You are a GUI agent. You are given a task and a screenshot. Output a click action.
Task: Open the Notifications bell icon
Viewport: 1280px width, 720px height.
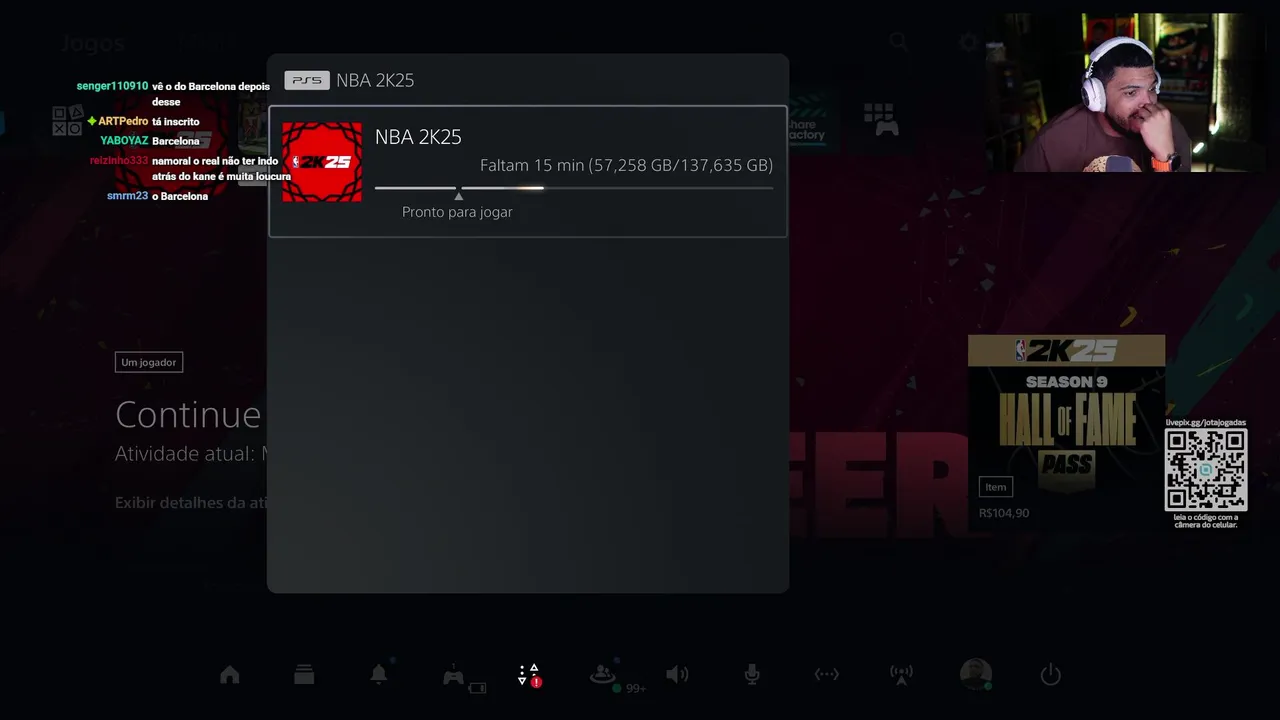coord(379,675)
